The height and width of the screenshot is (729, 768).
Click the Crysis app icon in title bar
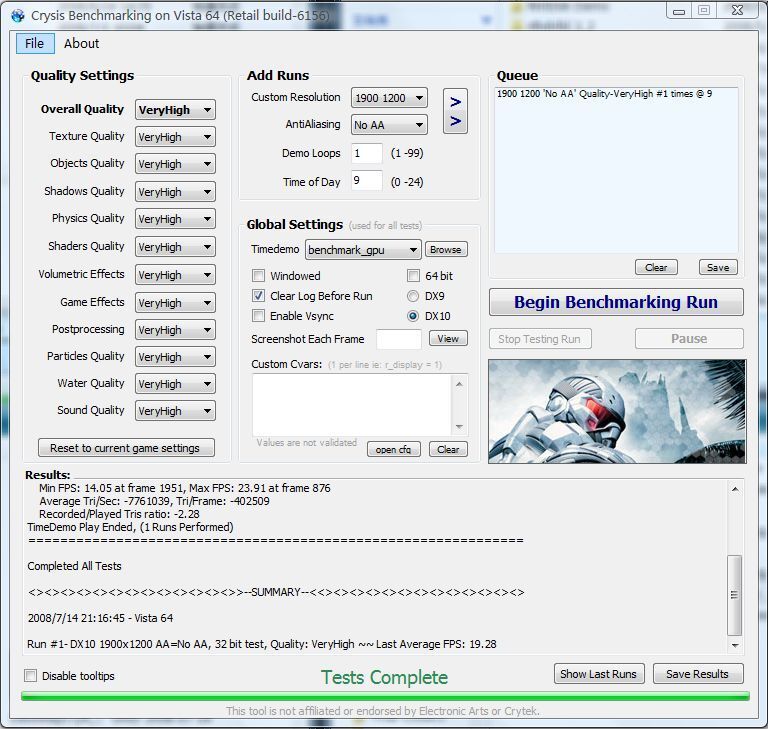tap(17, 15)
